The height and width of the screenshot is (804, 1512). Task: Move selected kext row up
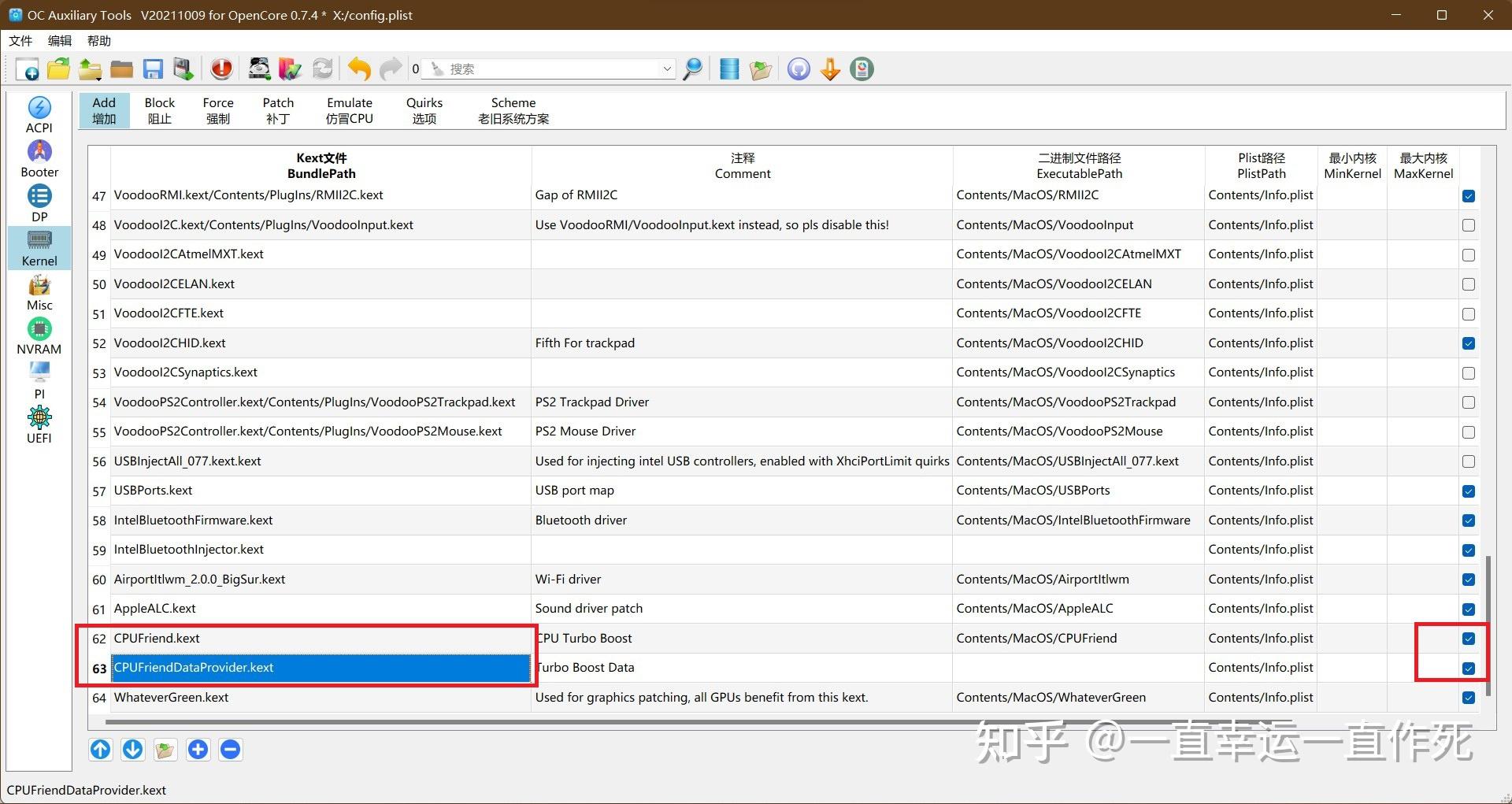coord(101,750)
